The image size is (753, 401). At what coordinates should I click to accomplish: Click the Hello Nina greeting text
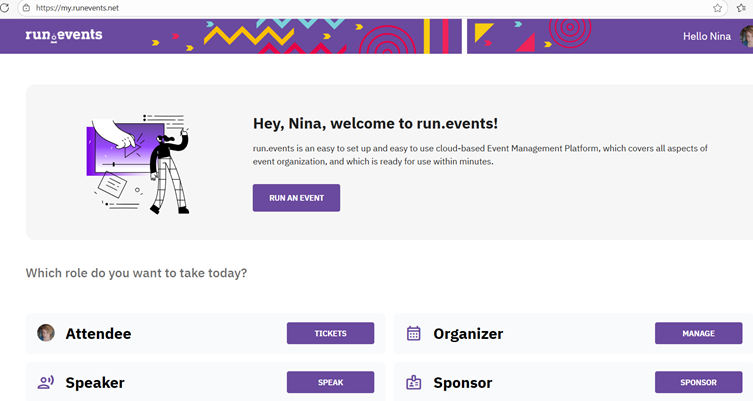point(708,36)
